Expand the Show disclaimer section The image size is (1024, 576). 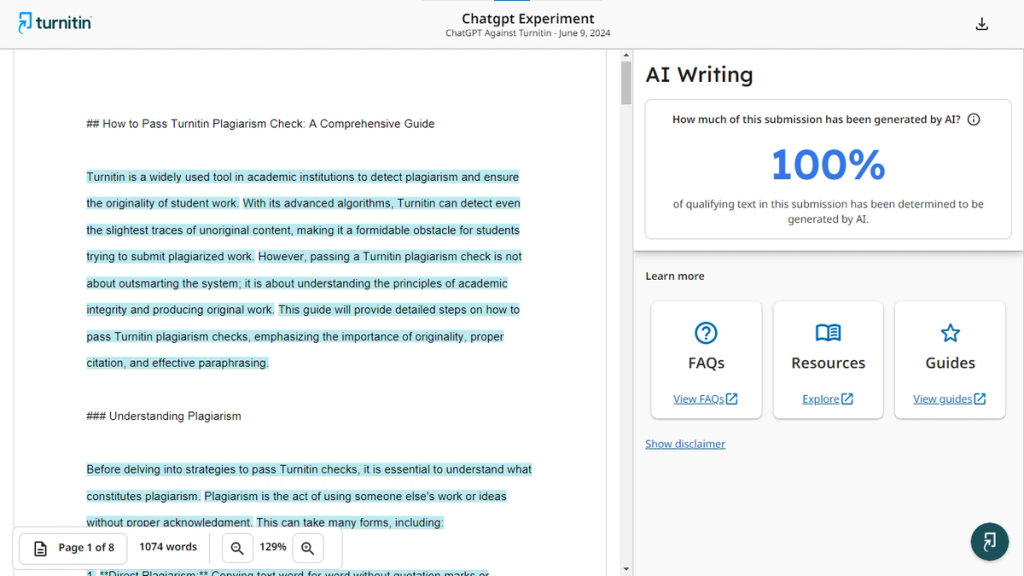[x=685, y=443]
